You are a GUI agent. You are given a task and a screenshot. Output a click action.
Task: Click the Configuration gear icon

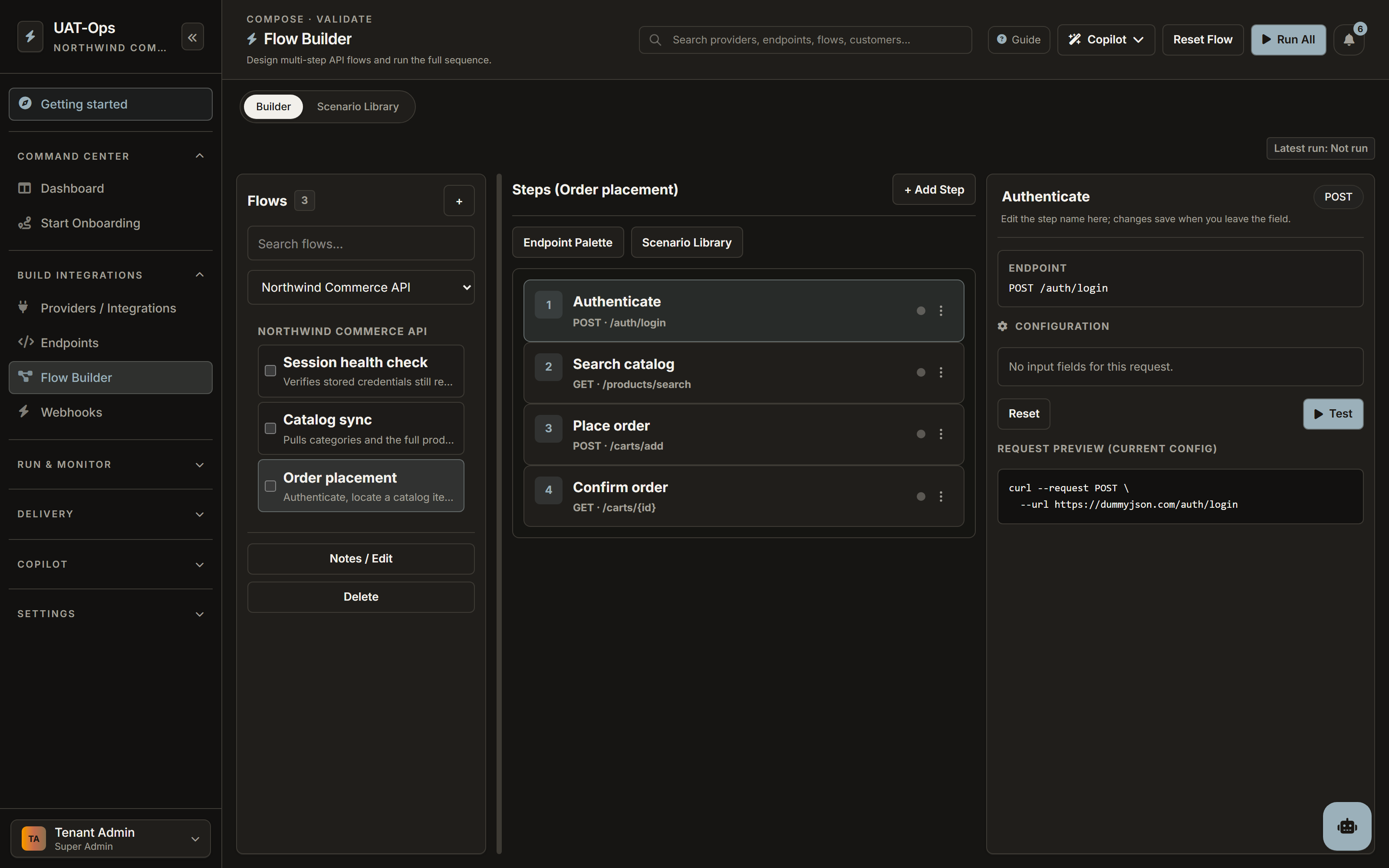coord(1002,326)
